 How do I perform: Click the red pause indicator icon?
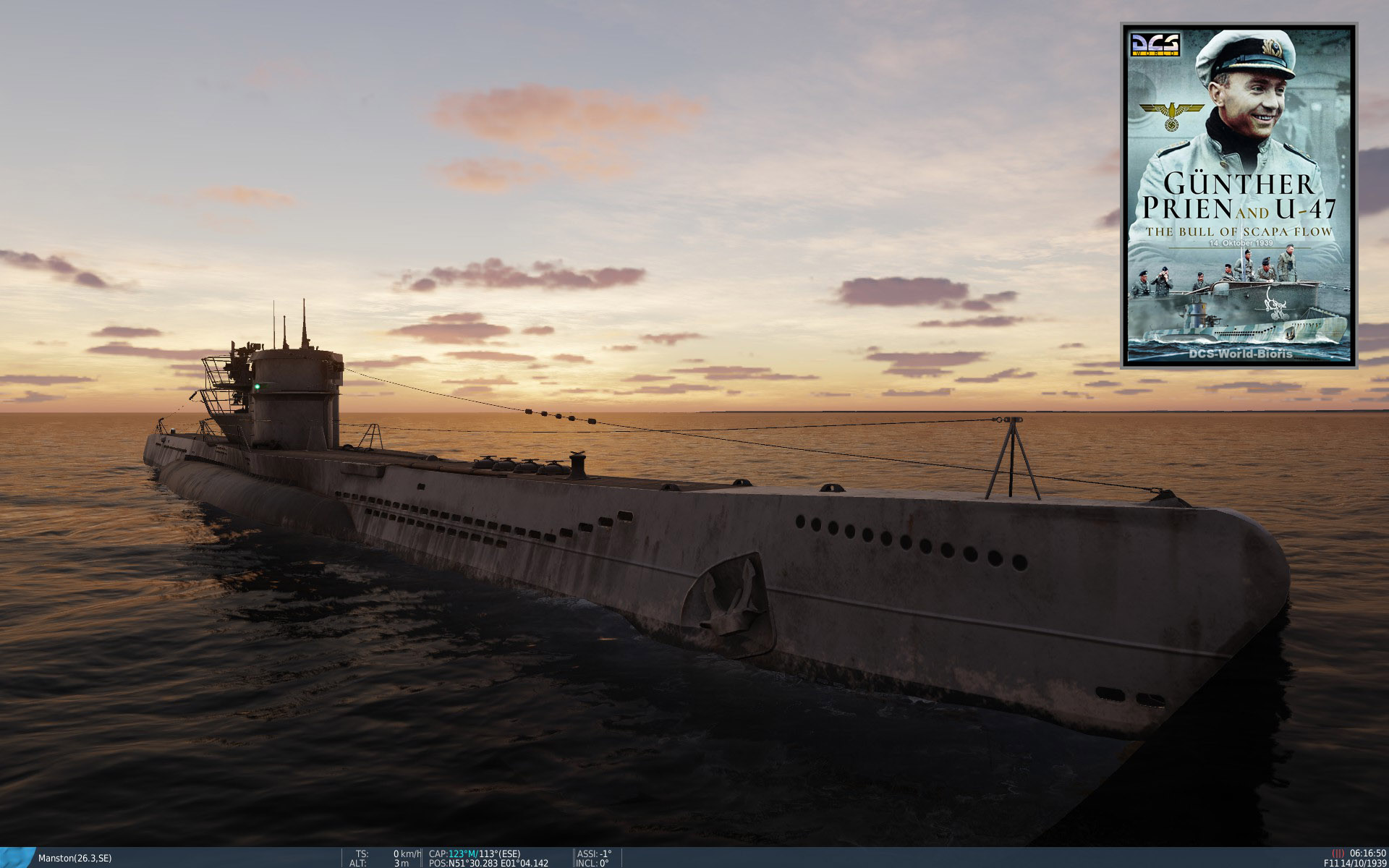click(x=1338, y=854)
